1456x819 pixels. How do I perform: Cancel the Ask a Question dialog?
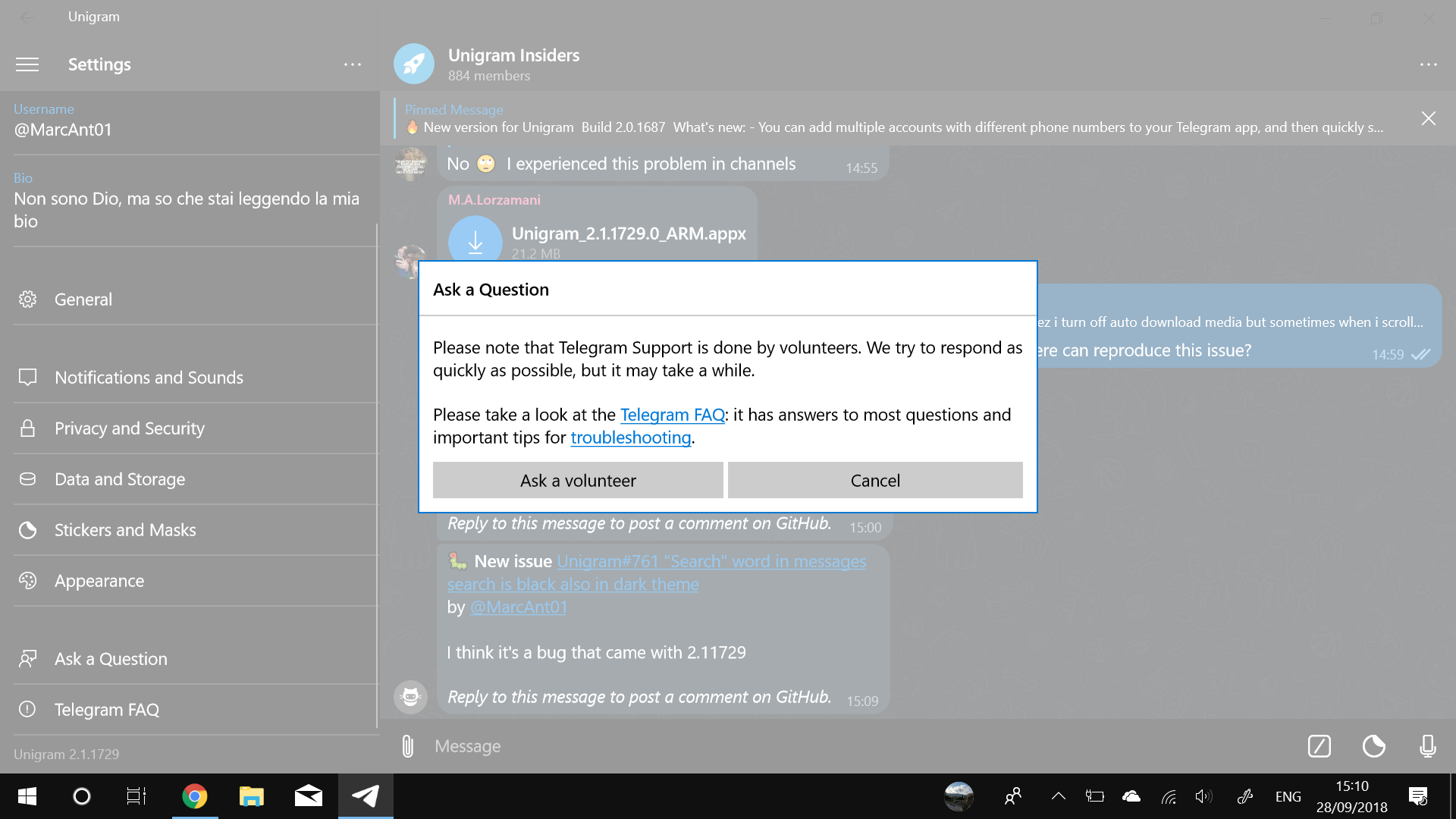(x=874, y=479)
